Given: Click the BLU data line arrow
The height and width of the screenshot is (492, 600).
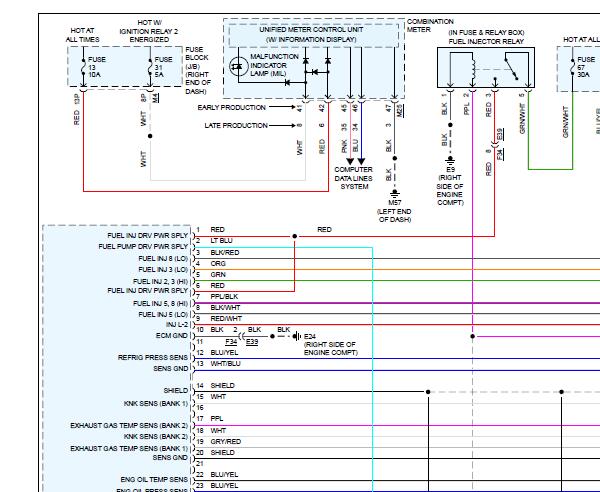Looking at the screenshot, I should (361, 161).
